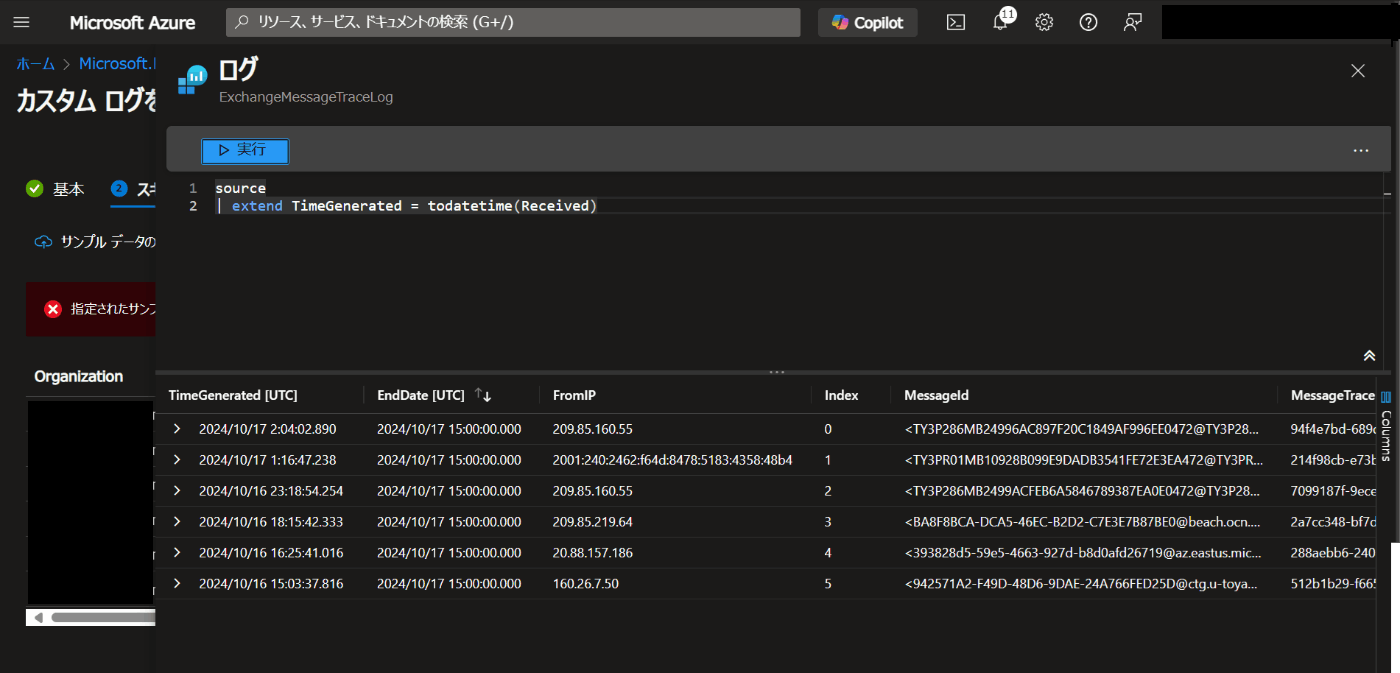
Task: Collapse the query editor with double chevron
Action: (x=1369, y=356)
